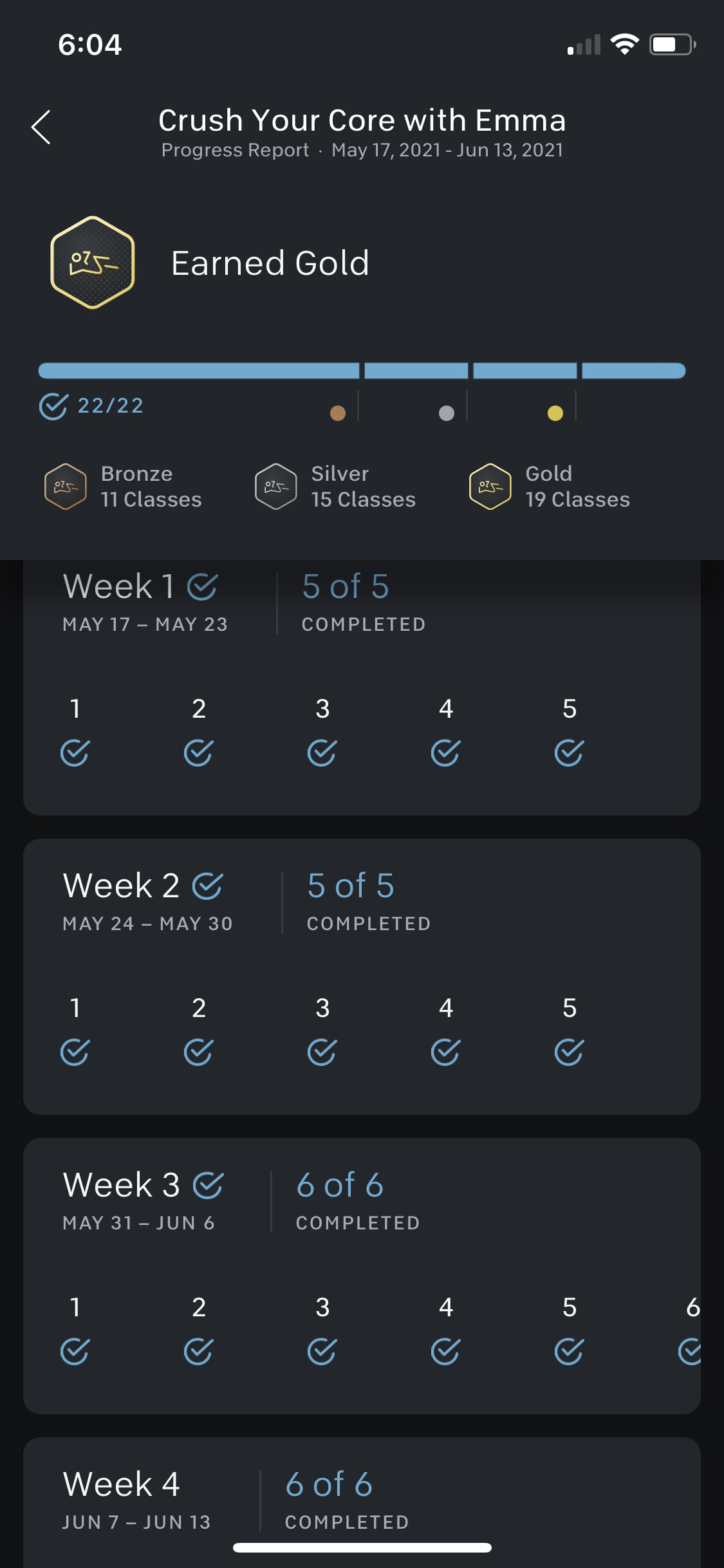This screenshot has width=724, height=1568.
Task: Tap the Week 1 completed checkmark icon
Action: 202,586
